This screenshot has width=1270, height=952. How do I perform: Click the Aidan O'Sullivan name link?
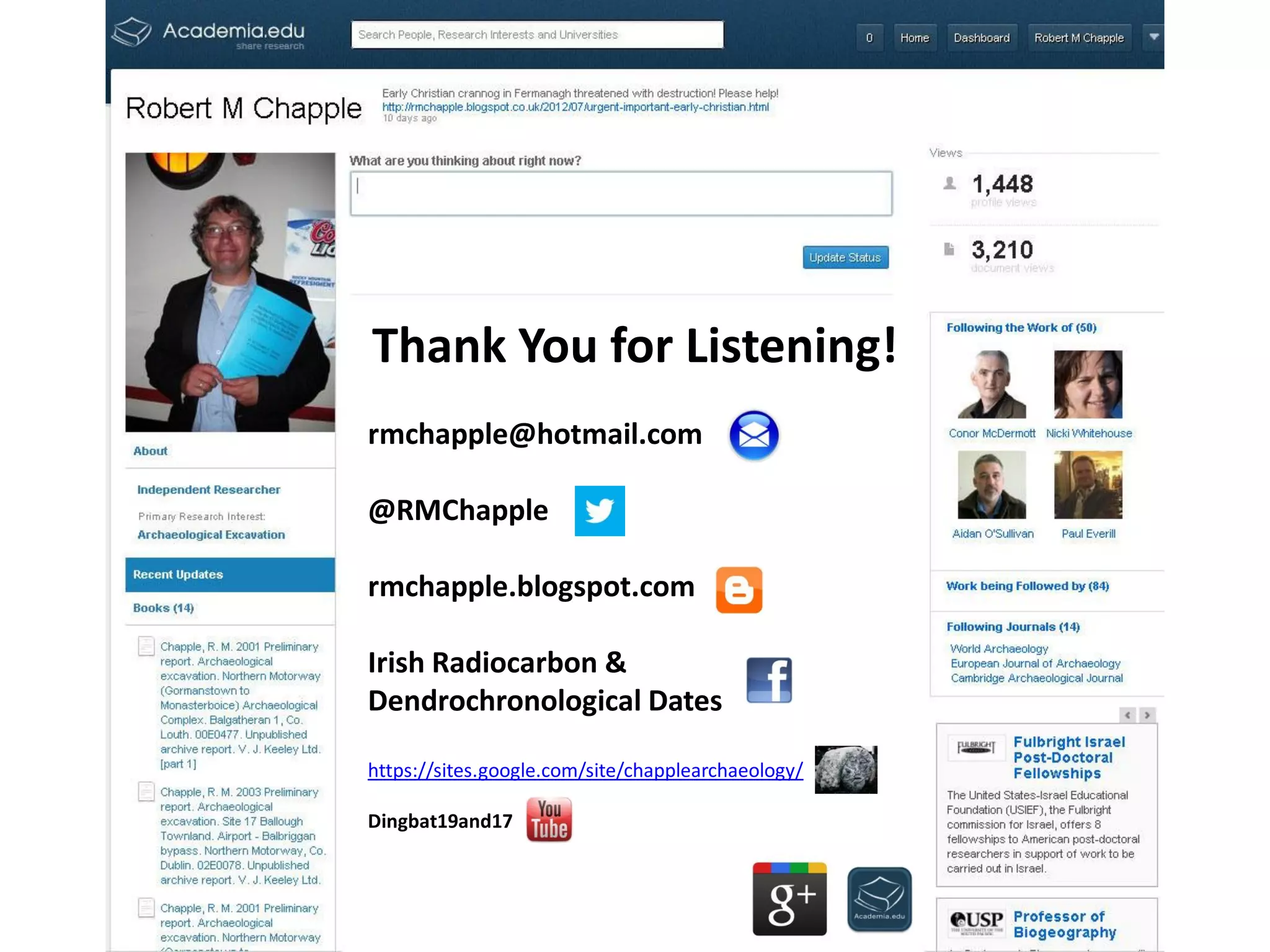(993, 534)
